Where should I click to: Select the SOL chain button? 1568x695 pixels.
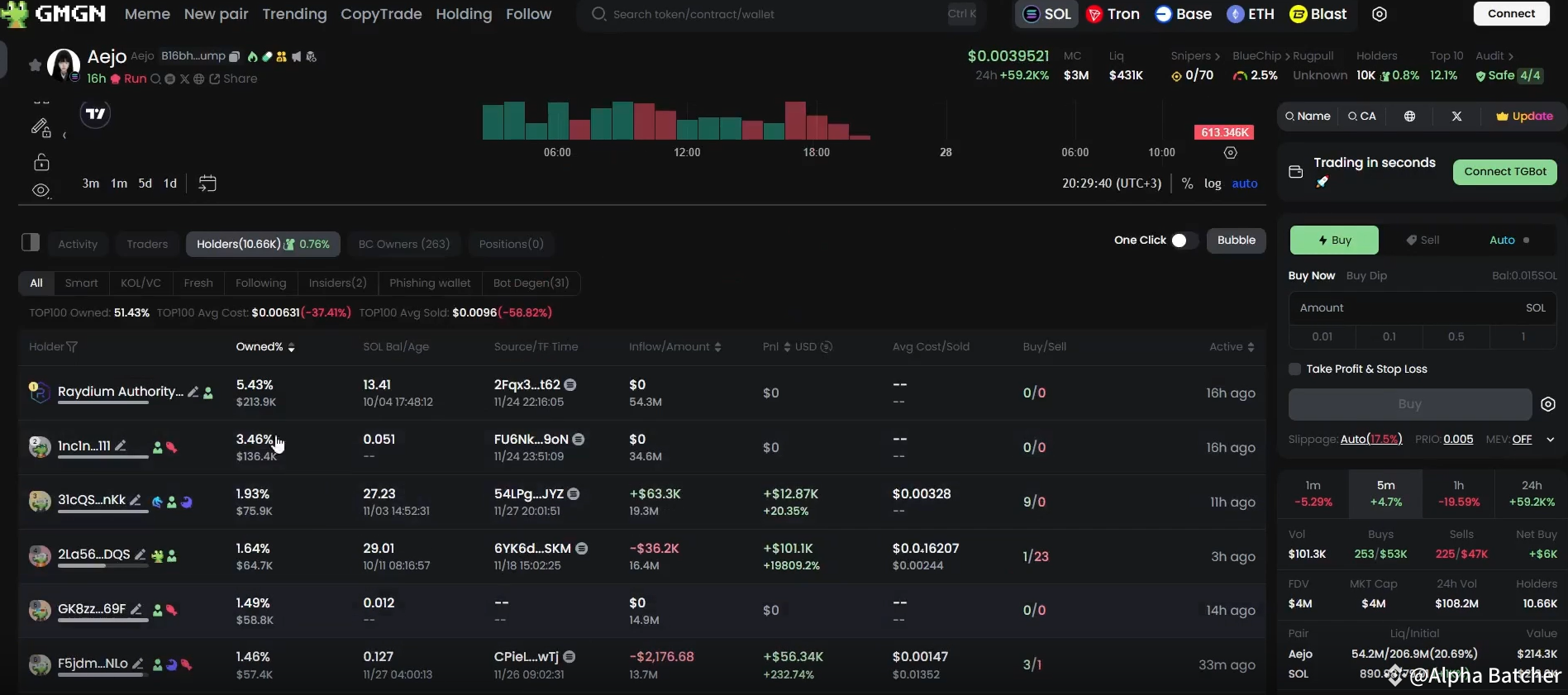point(1046,14)
